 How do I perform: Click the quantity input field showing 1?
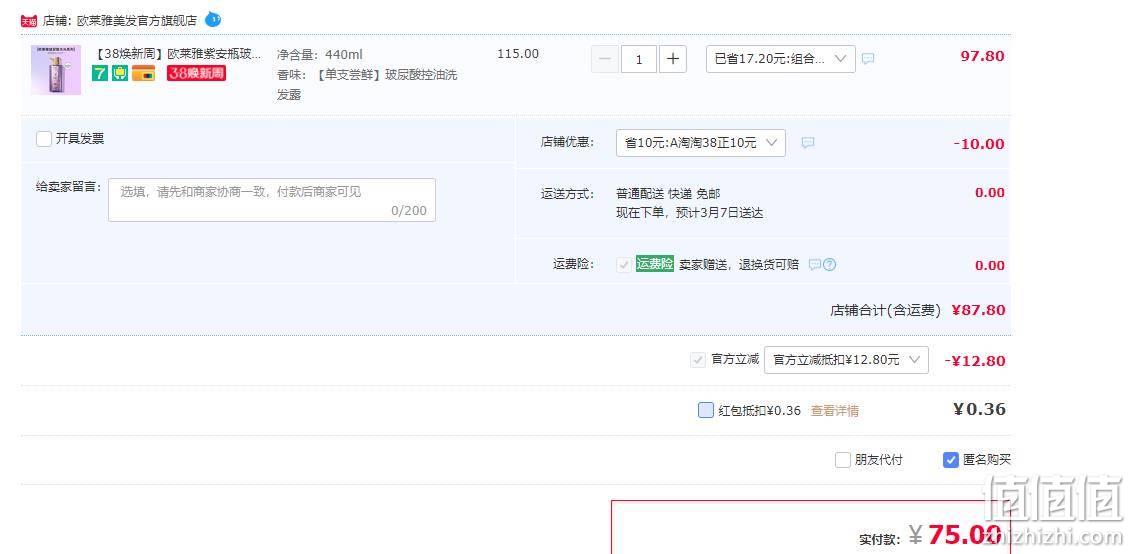tap(639, 59)
